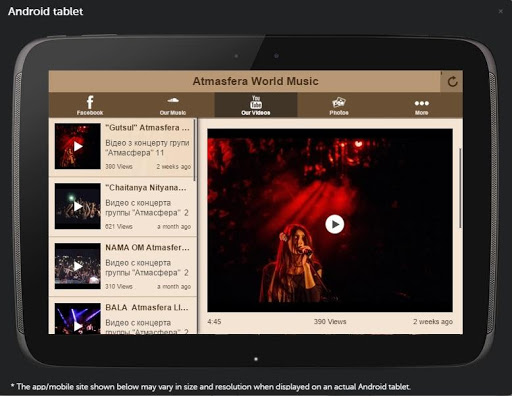Select the BALA Atmasfera LI... title

147,307
